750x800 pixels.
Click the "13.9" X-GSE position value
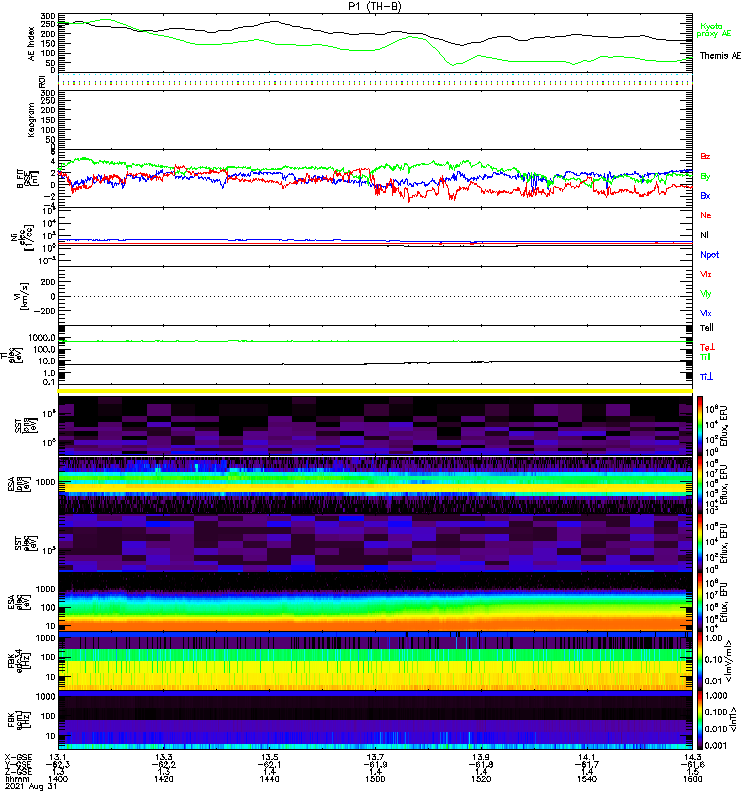point(481,757)
